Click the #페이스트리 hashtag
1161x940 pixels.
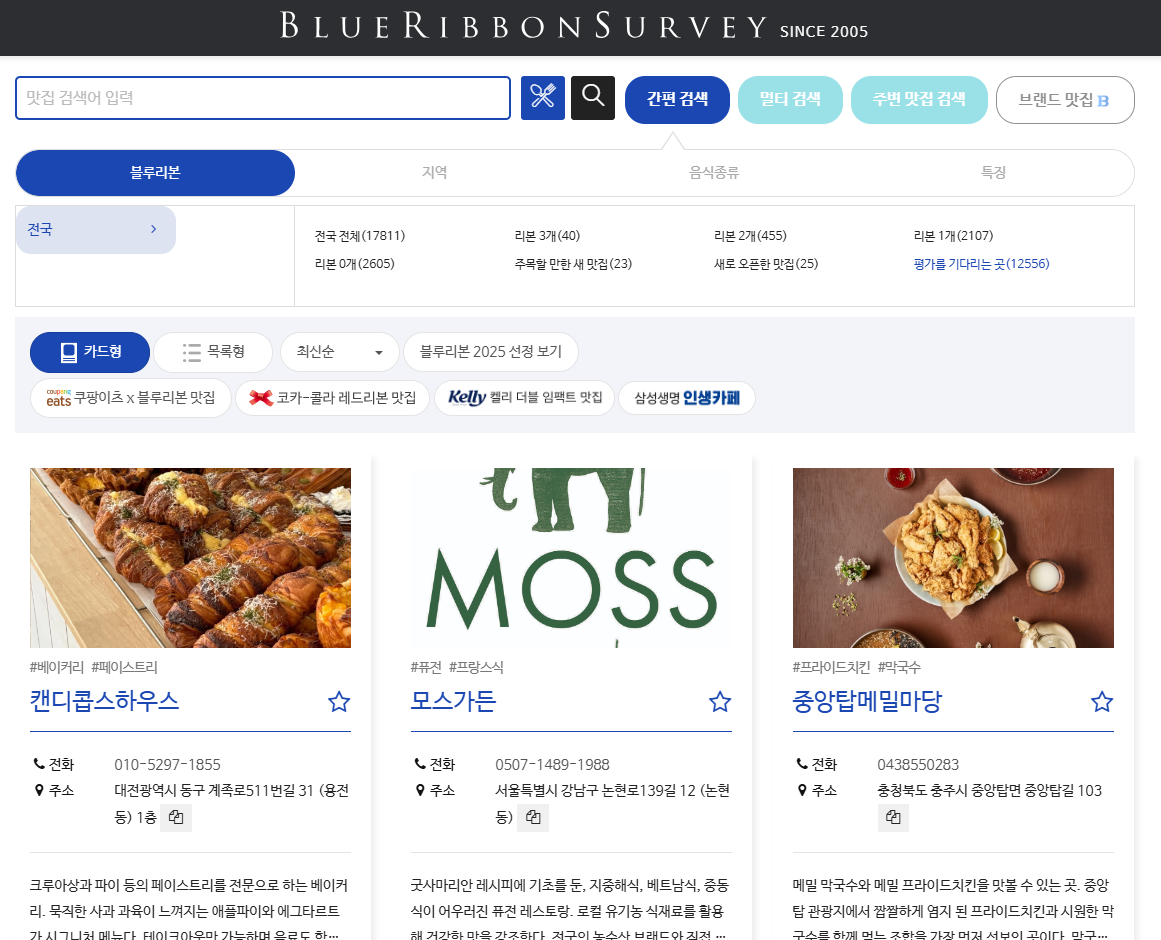coord(124,668)
